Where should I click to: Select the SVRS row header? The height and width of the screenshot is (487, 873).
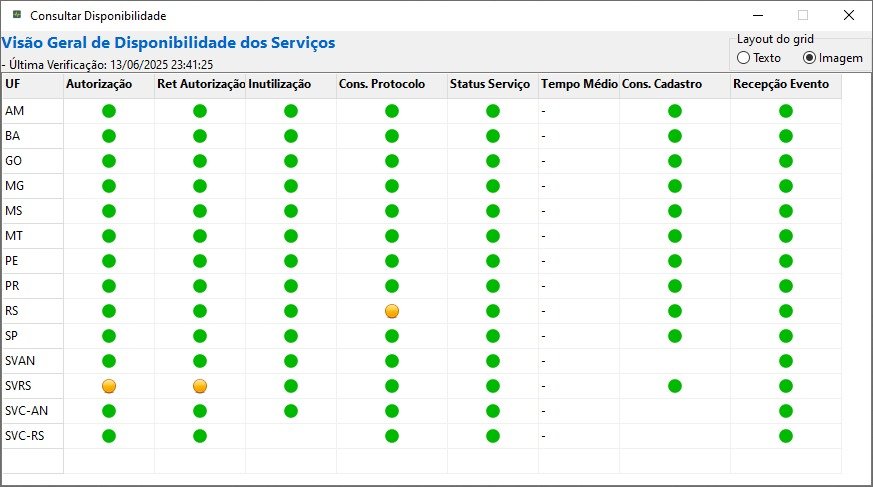(x=33, y=386)
